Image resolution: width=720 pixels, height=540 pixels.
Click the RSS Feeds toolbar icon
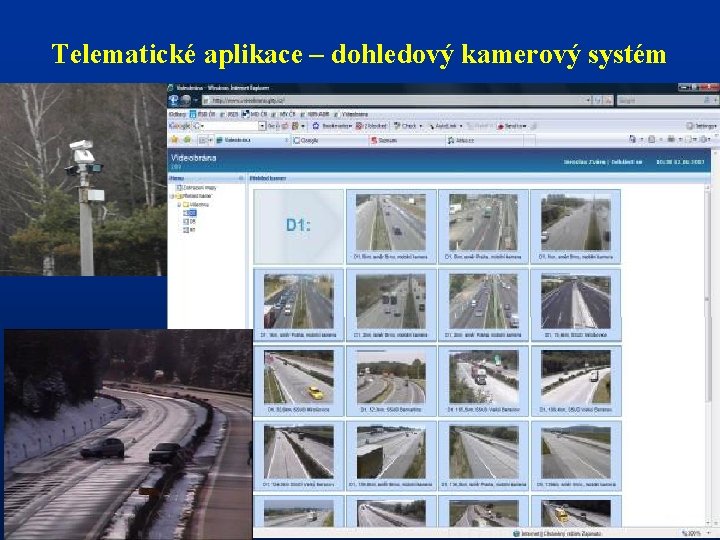[x=652, y=139]
